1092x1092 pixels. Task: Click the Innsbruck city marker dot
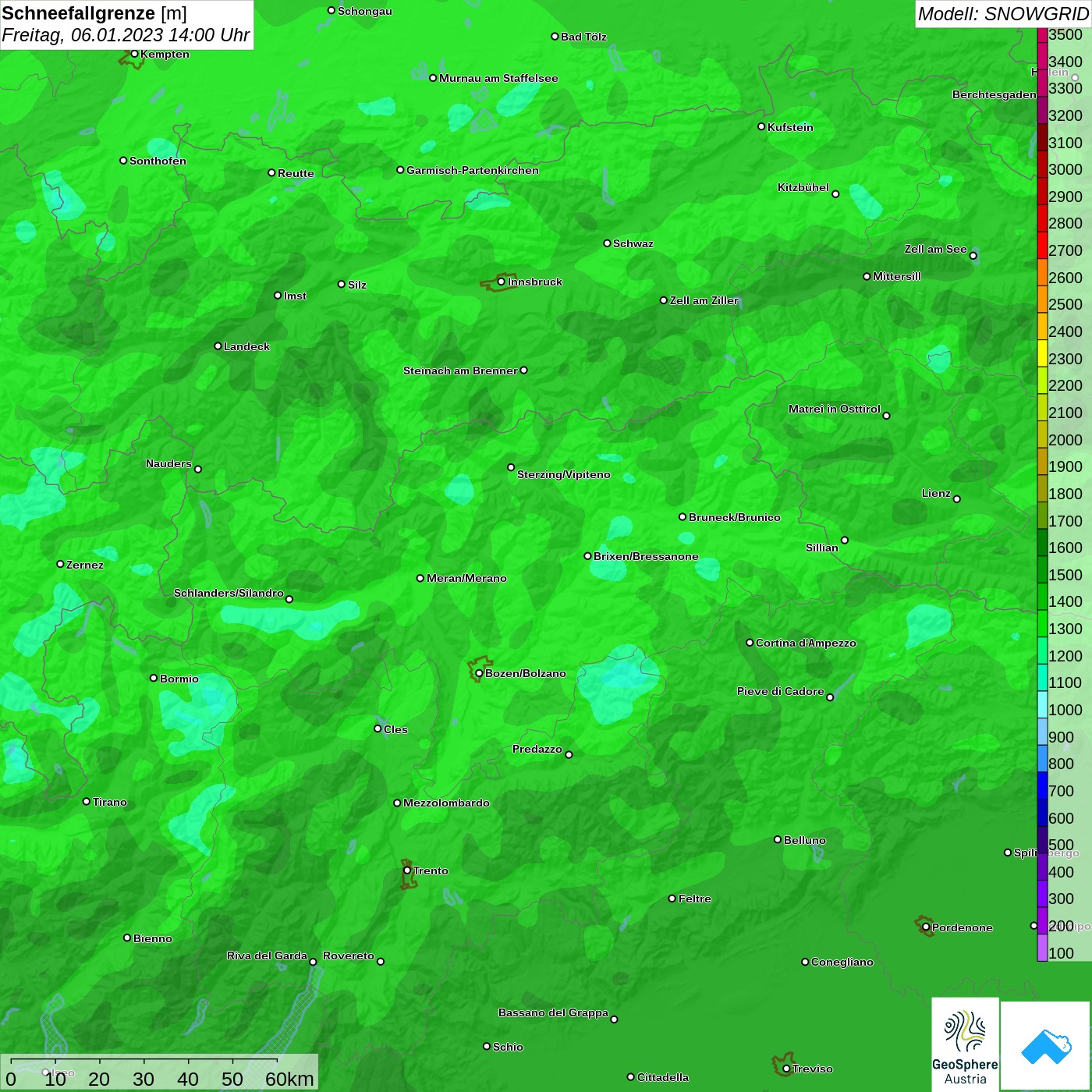[501, 282]
